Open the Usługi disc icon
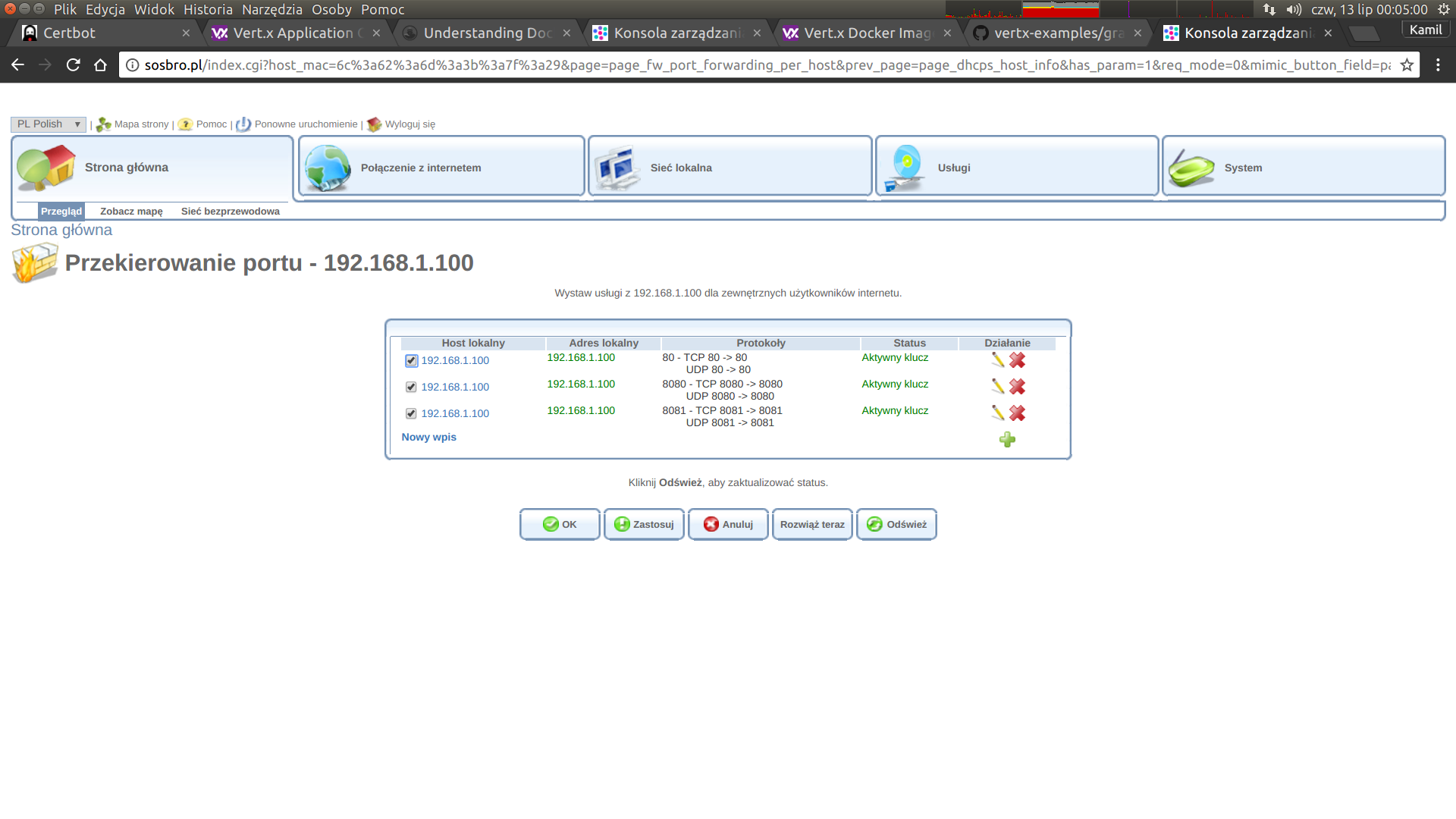 coord(905,168)
